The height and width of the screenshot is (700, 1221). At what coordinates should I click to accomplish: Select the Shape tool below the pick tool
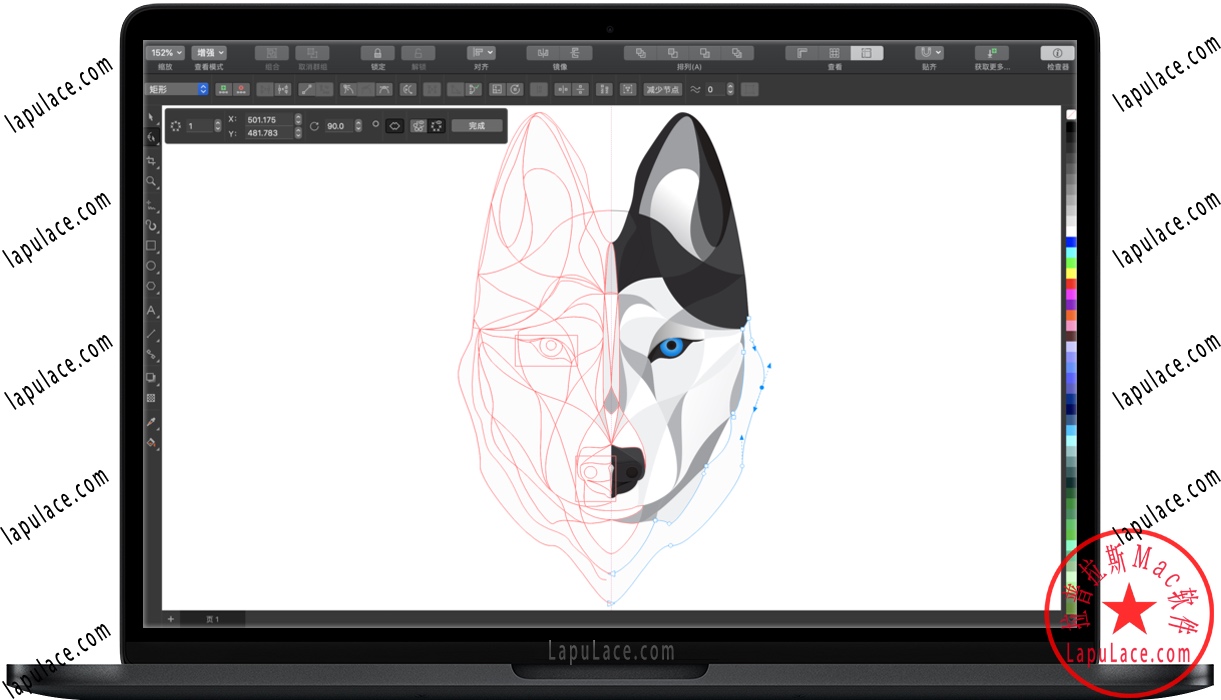tap(152, 135)
